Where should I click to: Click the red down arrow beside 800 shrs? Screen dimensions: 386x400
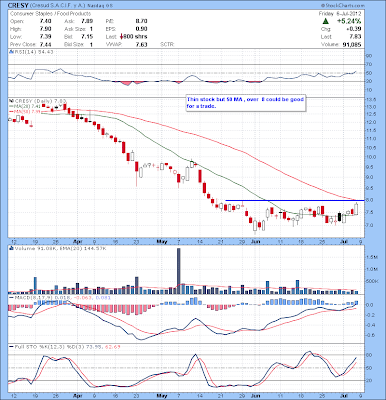(121, 37)
